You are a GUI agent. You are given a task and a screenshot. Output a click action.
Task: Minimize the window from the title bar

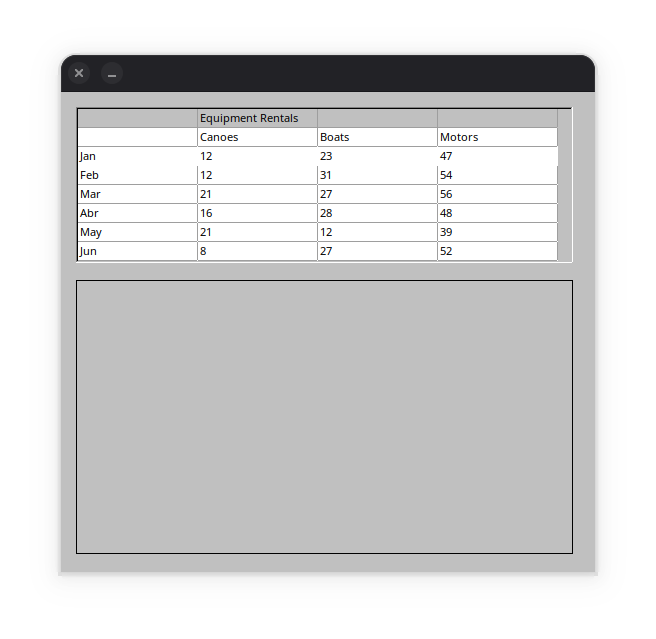click(112, 73)
